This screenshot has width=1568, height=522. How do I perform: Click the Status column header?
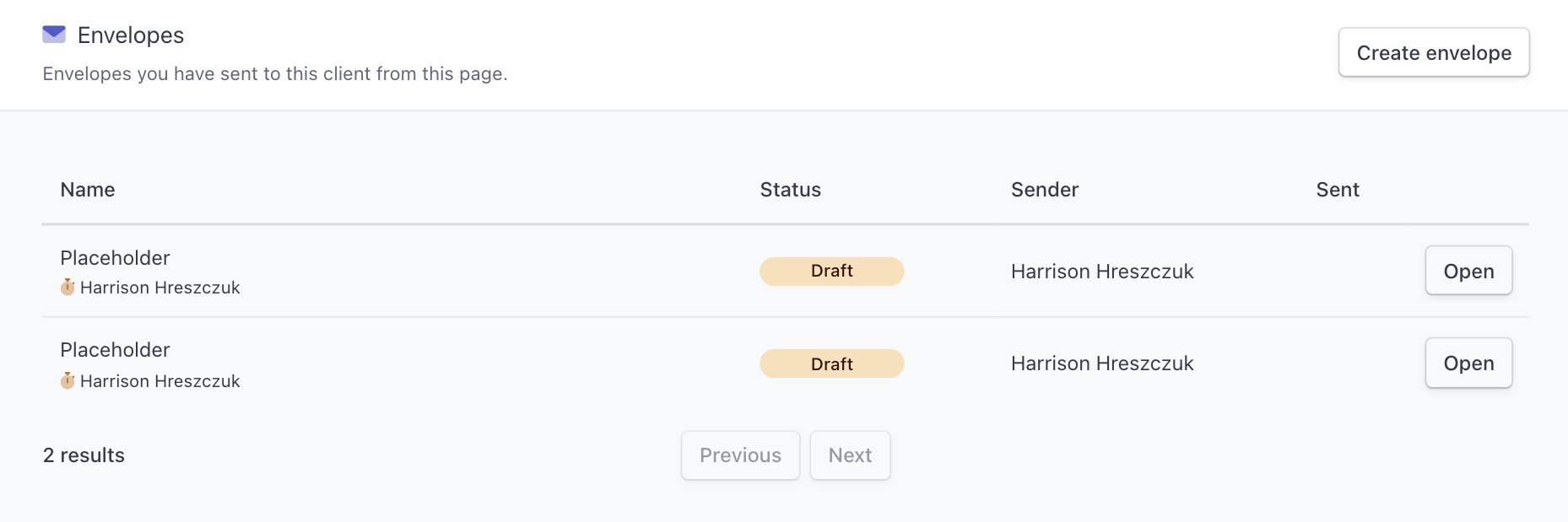(x=790, y=190)
